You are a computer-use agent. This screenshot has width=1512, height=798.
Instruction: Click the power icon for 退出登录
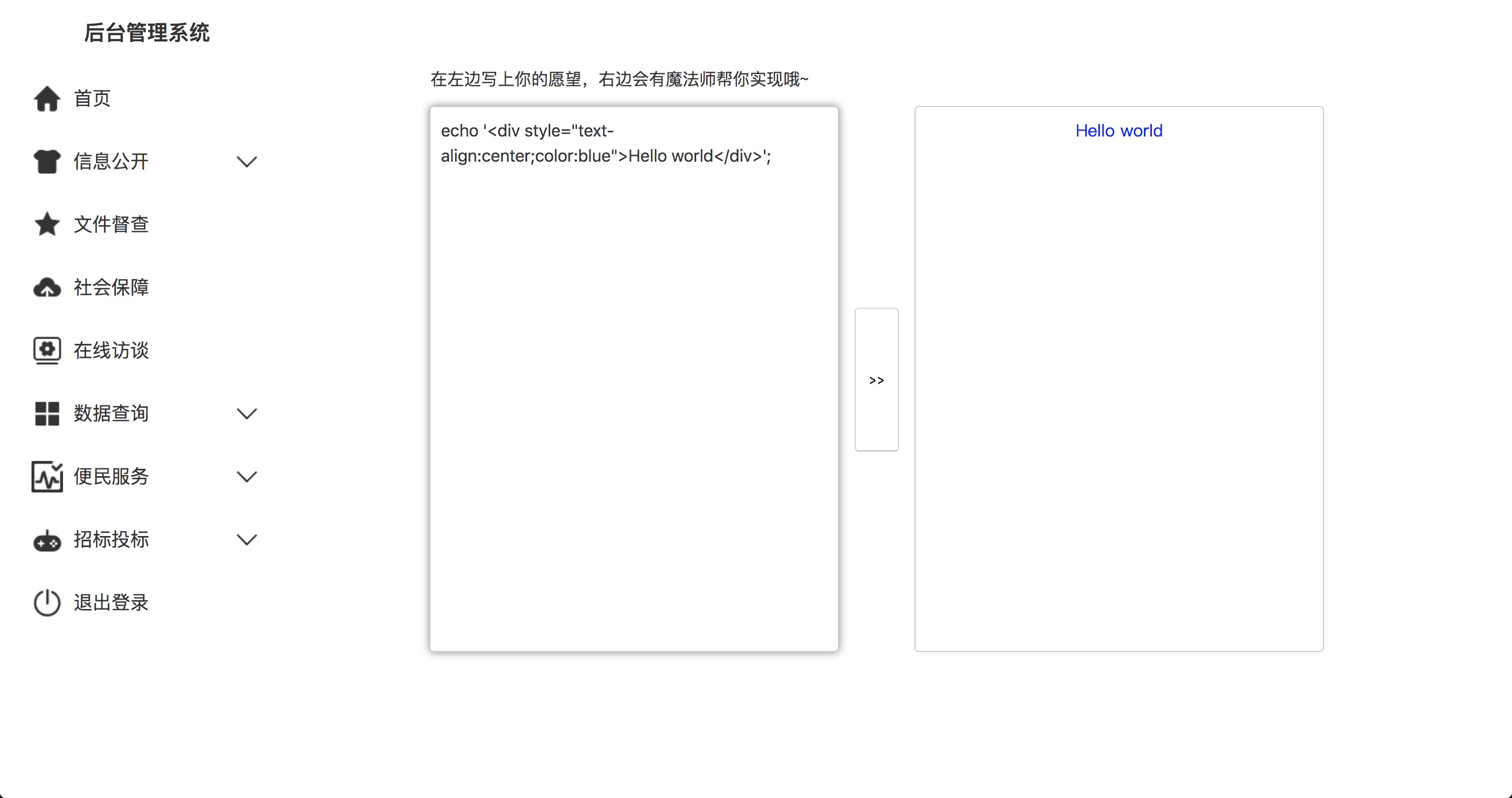tap(47, 603)
